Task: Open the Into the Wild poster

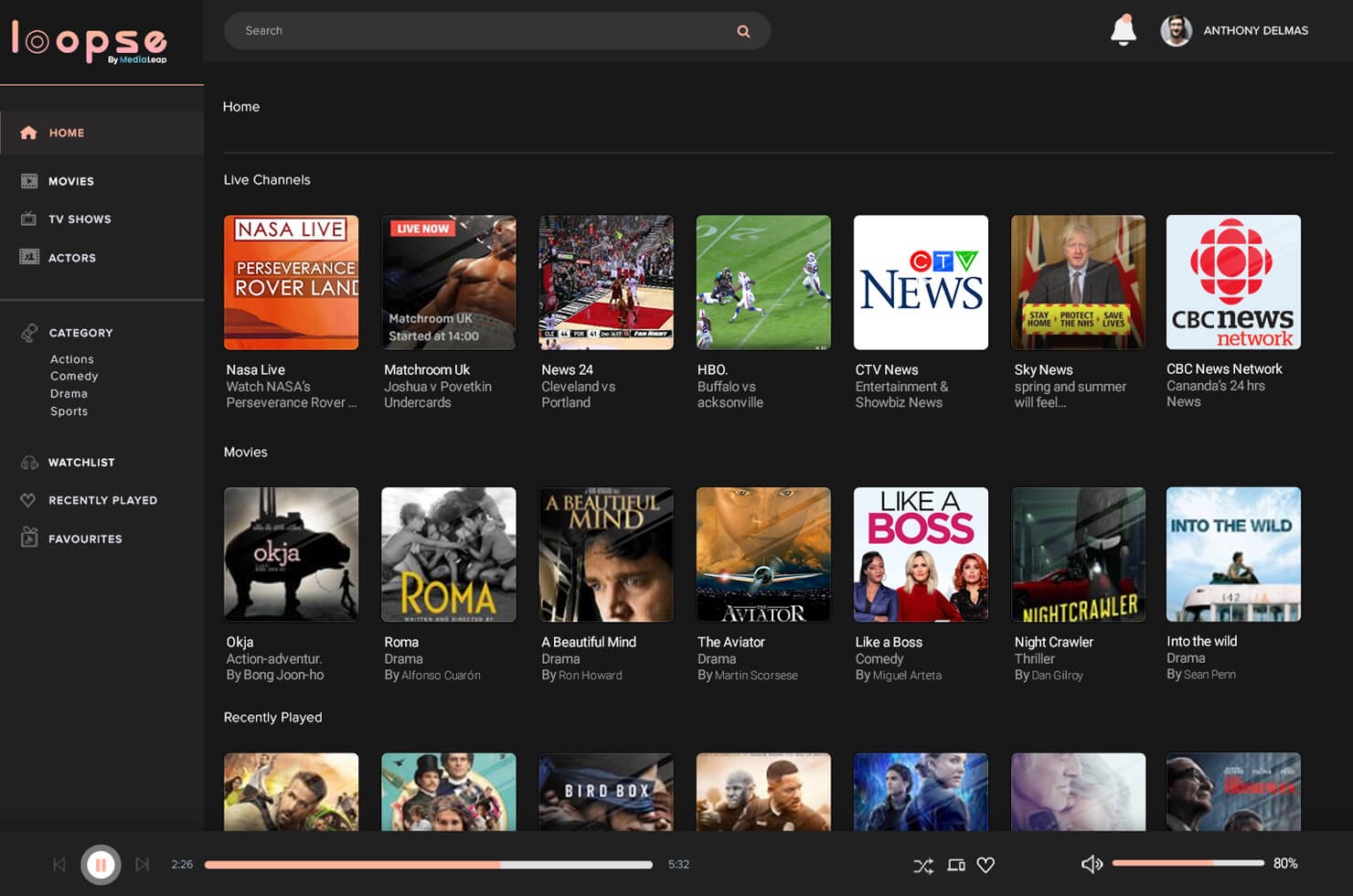Action: 1233,554
